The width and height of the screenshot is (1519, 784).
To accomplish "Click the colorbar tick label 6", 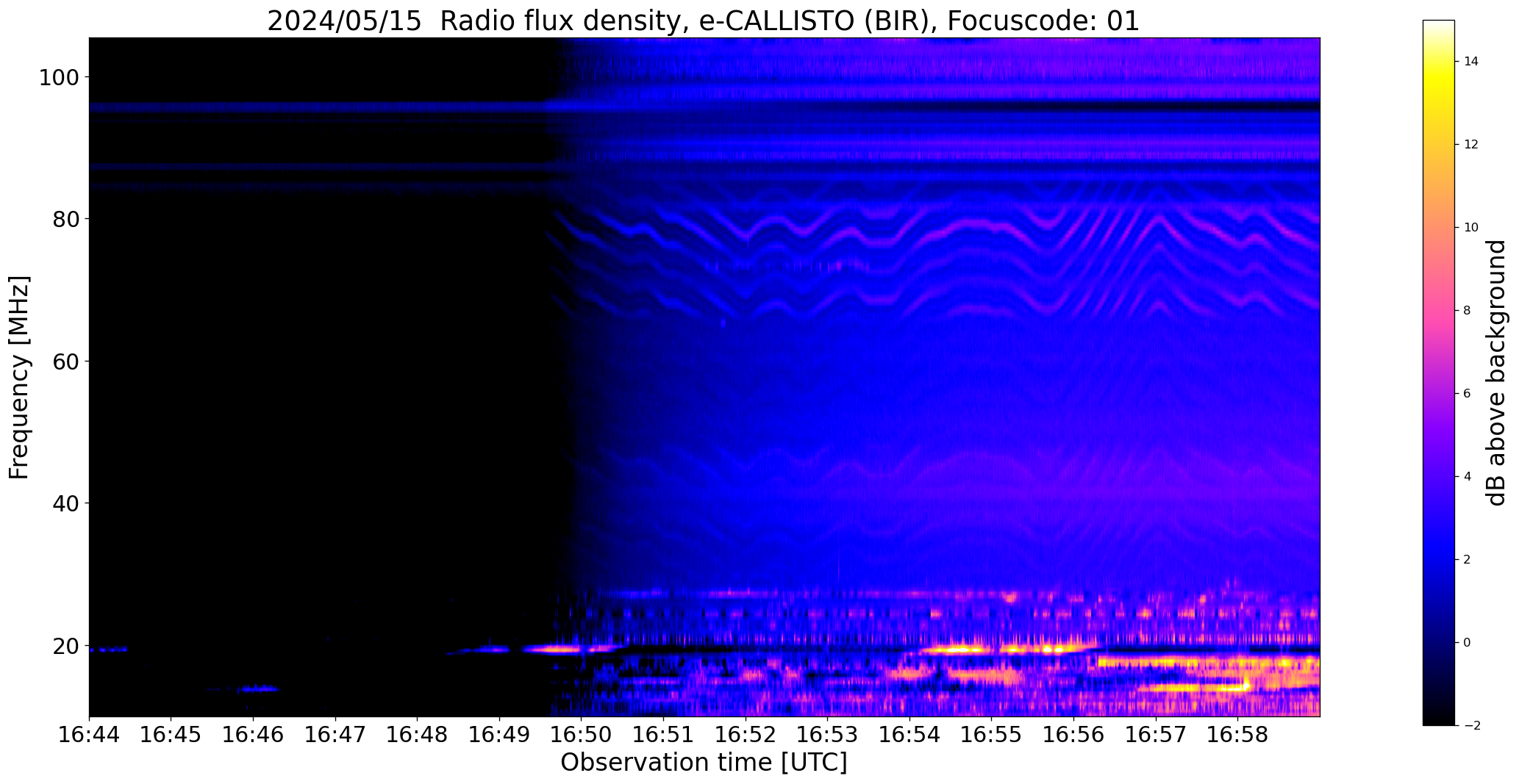I will pos(1468,393).
